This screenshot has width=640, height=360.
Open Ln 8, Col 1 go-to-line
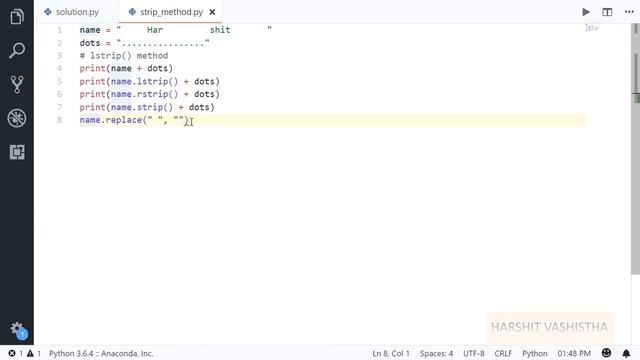[x=391, y=353]
